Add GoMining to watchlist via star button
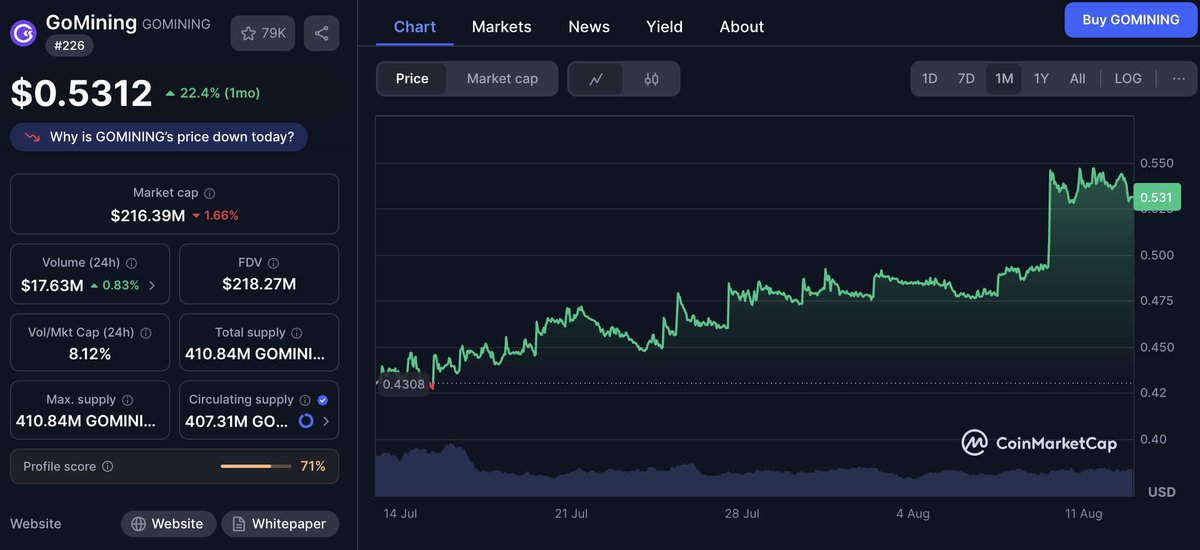The width and height of the screenshot is (1200, 550). click(262, 33)
